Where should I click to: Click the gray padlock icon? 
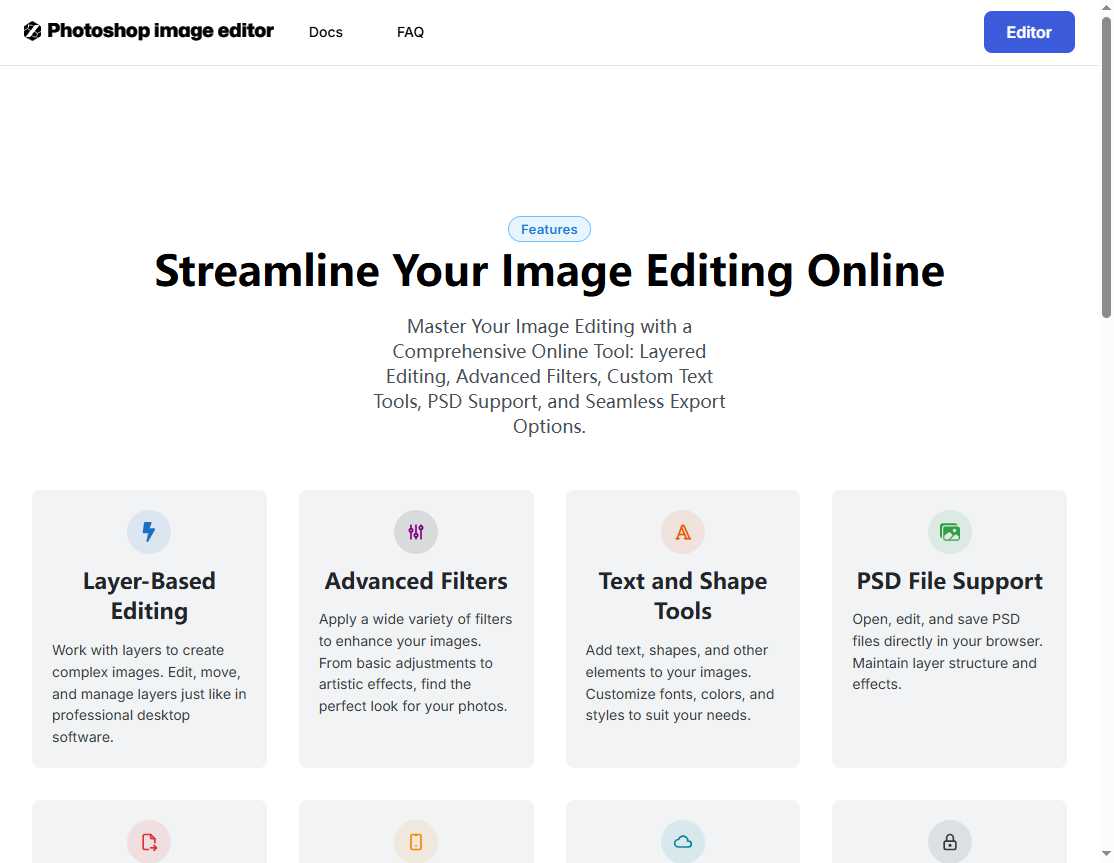tap(949, 841)
